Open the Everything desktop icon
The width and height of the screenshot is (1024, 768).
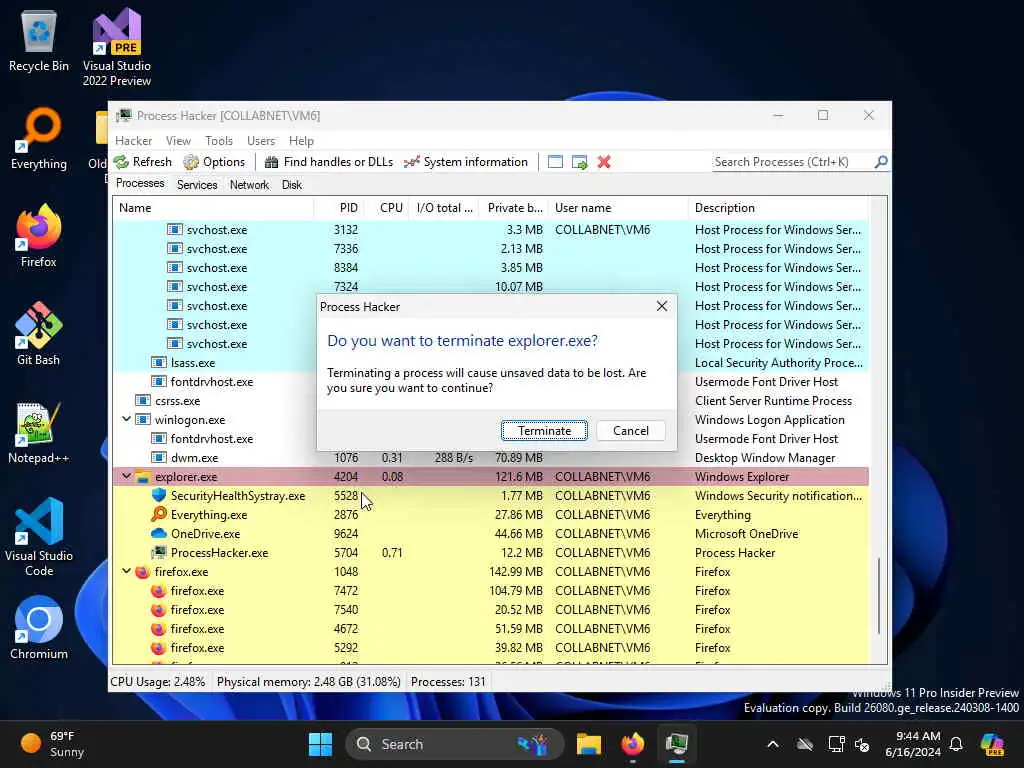[x=39, y=138]
